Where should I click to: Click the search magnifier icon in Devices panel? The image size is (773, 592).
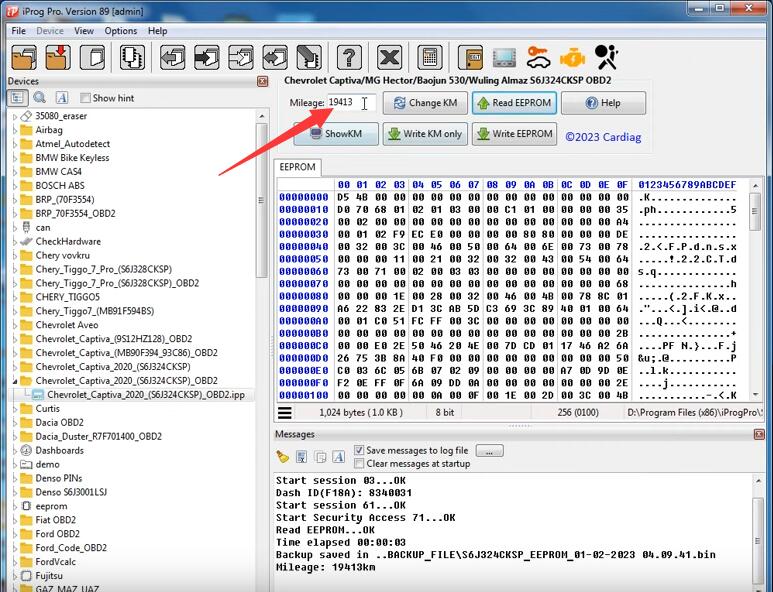(39, 98)
